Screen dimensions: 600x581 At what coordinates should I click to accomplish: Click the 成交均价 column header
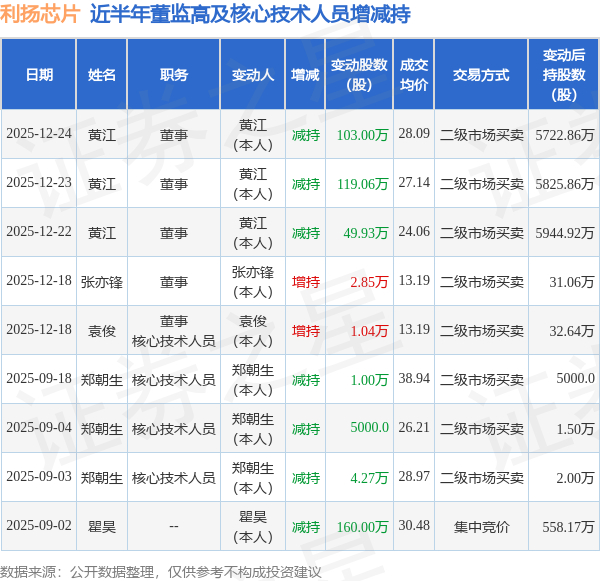click(x=414, y=75)
